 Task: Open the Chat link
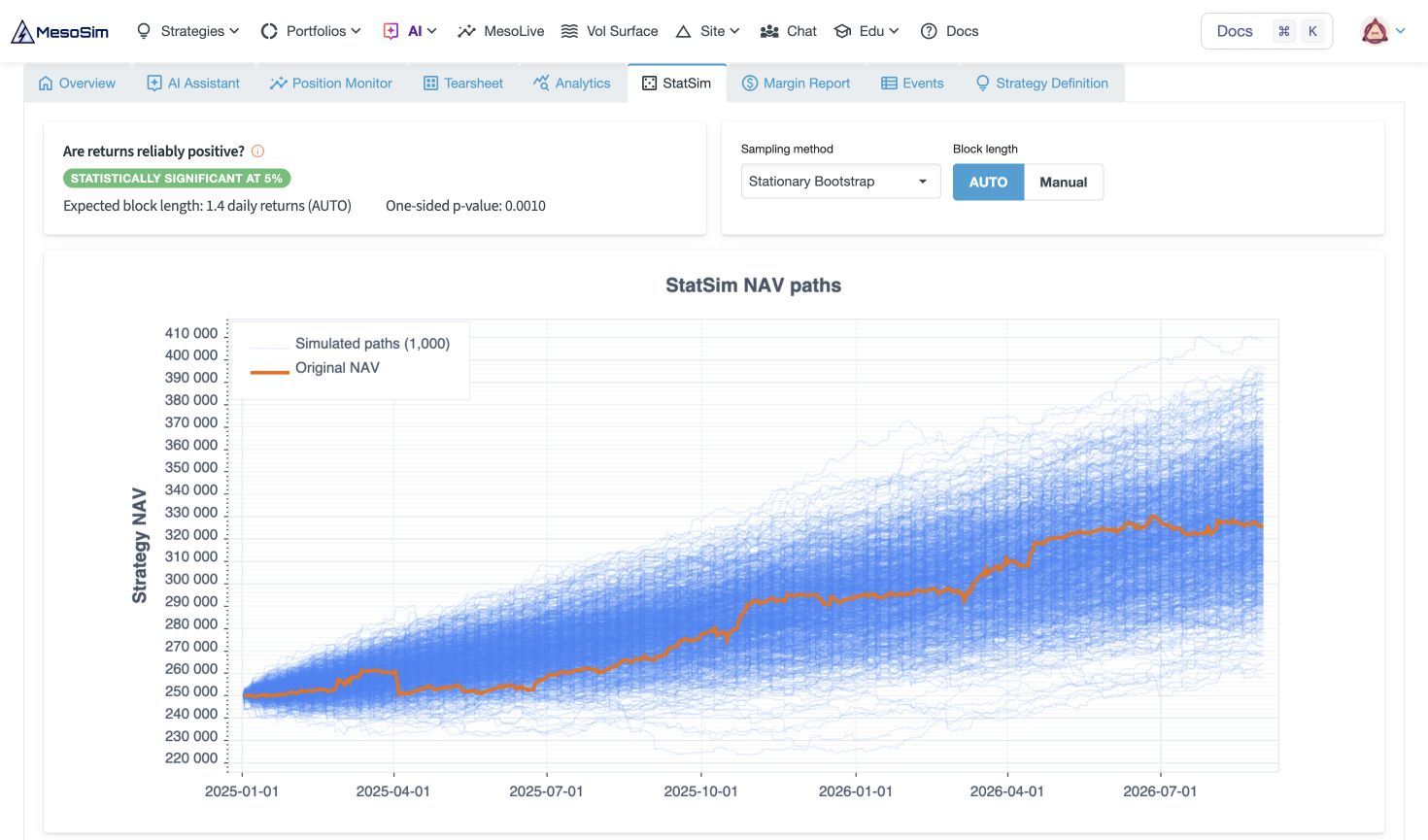tap(789, 31)
